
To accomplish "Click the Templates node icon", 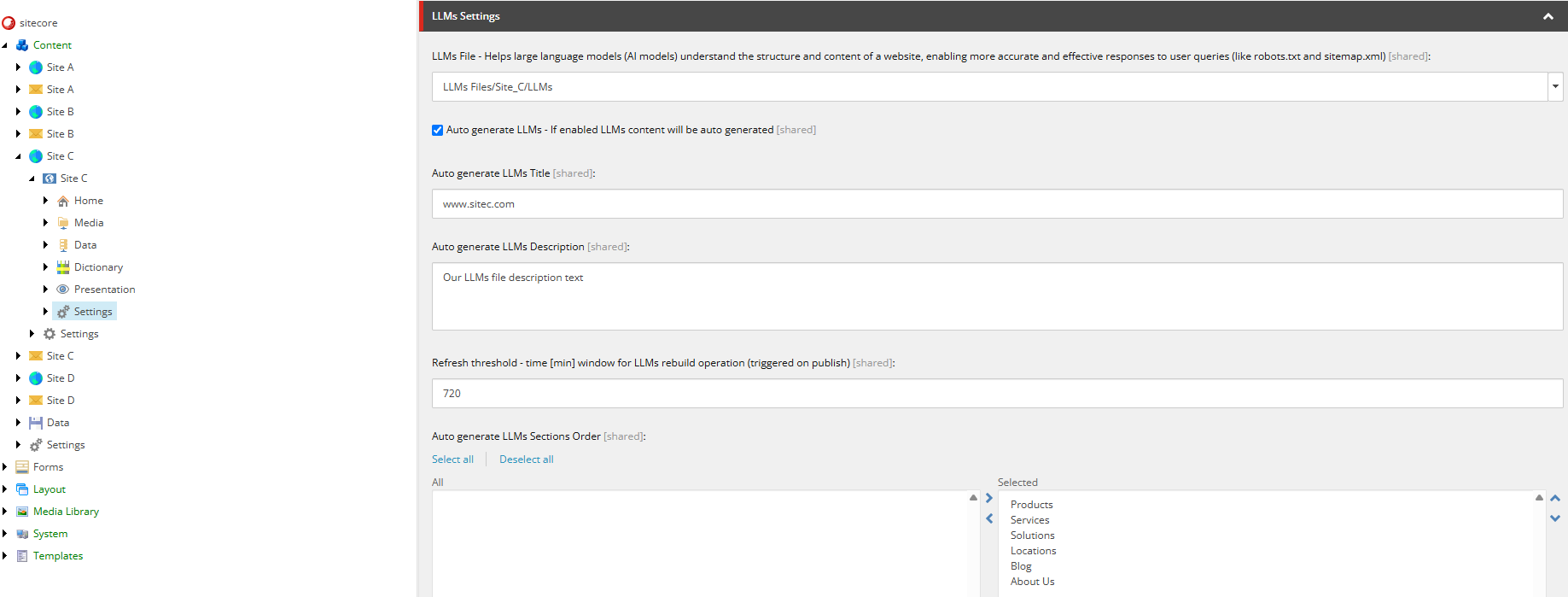I will pos(22,556).
